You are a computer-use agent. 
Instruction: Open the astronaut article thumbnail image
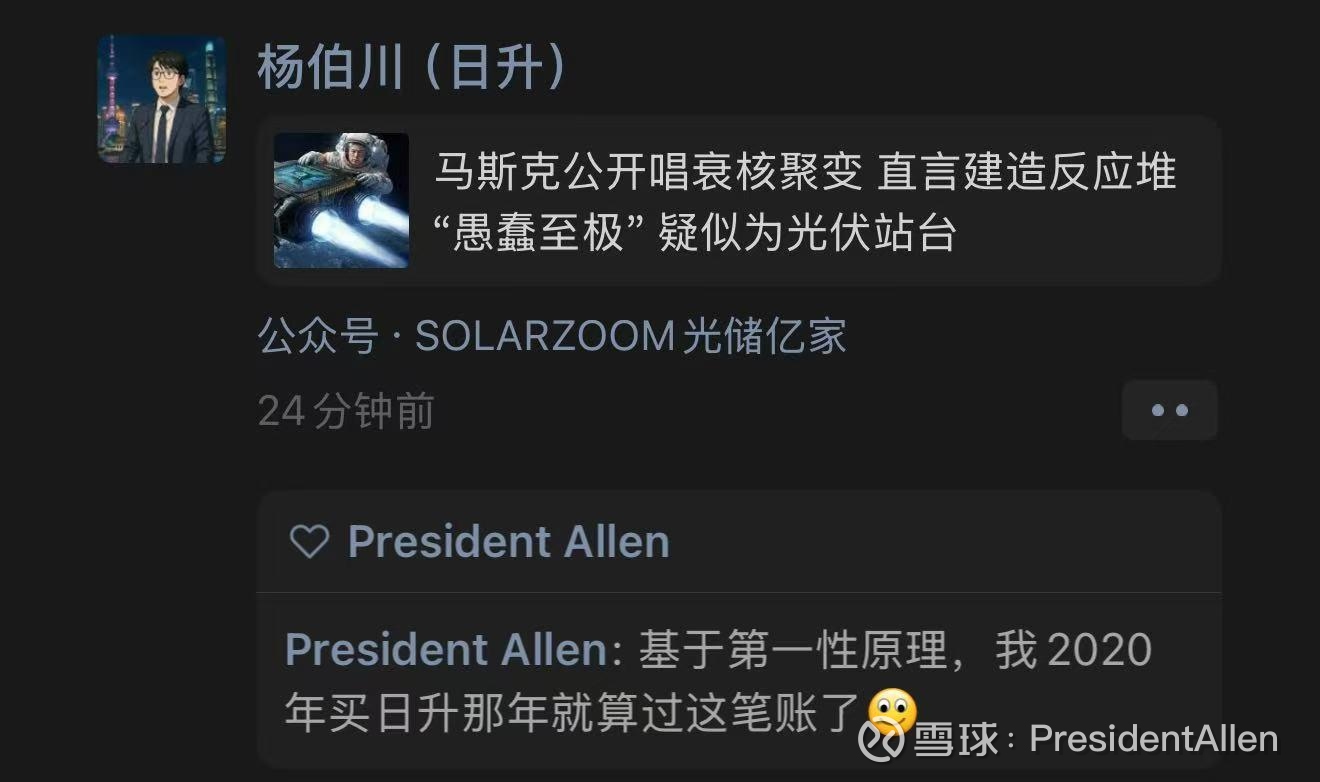point(341,200)
